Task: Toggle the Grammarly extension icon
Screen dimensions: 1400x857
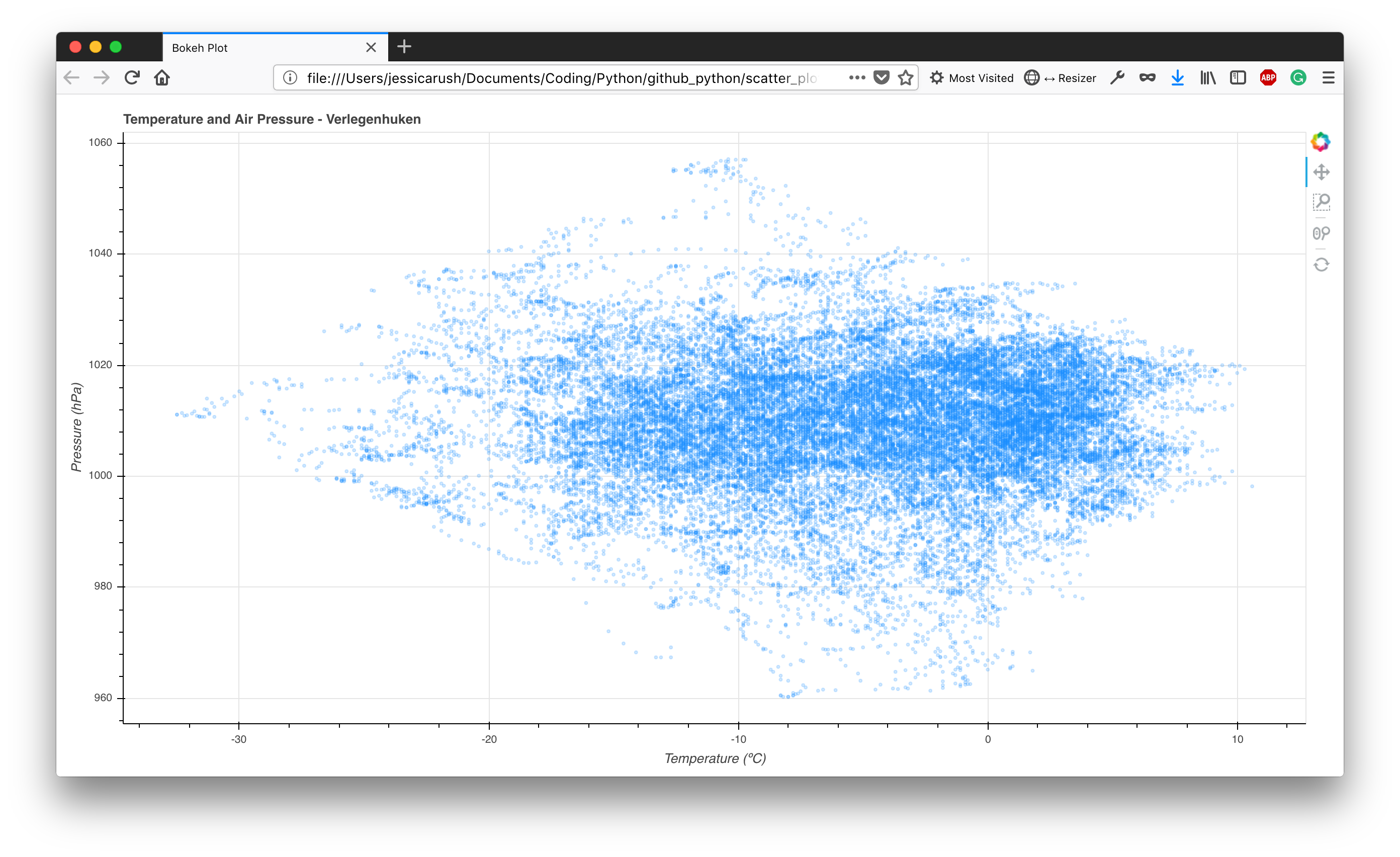Action: coord(1295,77)
